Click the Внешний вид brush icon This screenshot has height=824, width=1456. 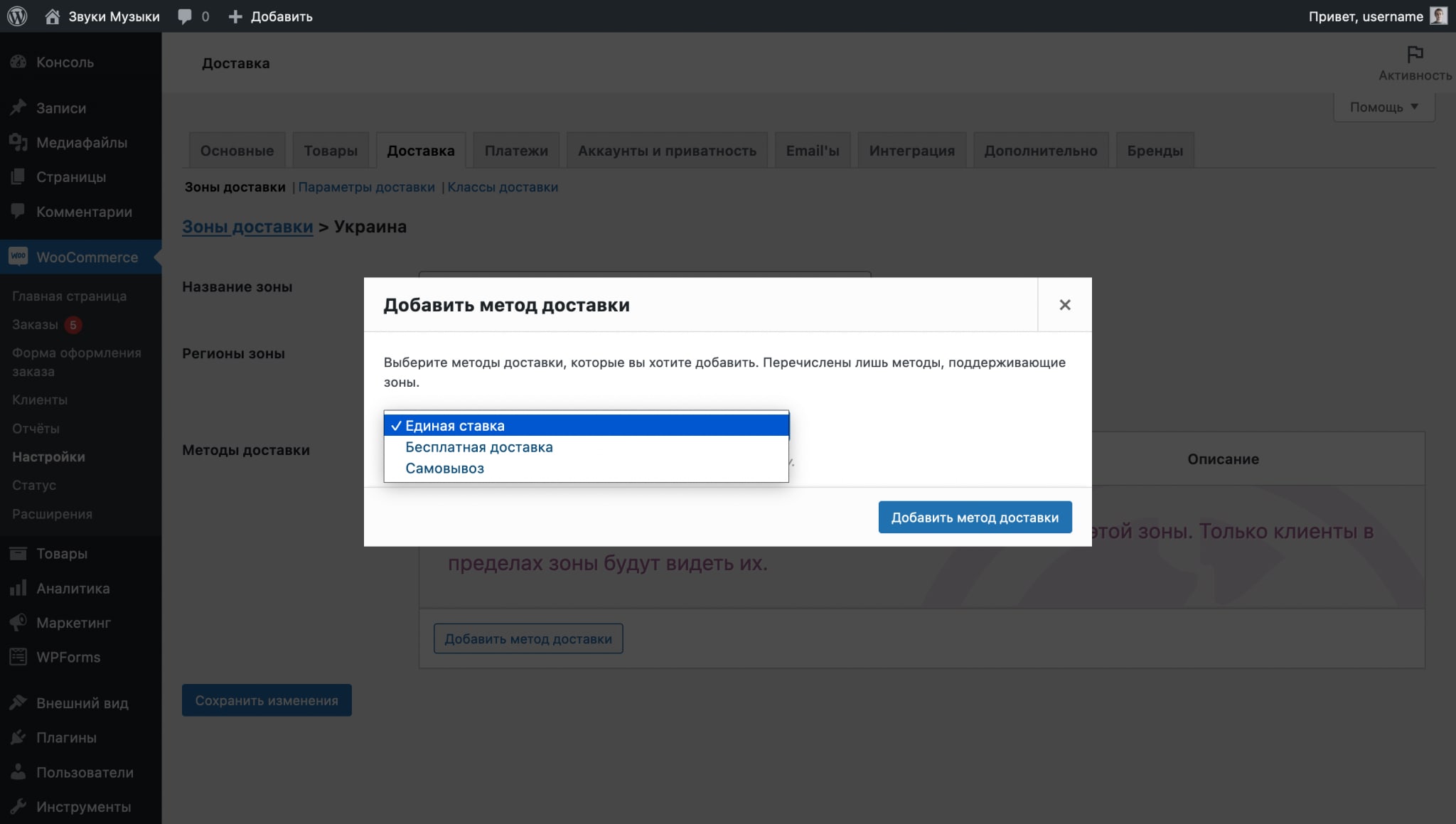pyautogui.click(x=18, y=702)
